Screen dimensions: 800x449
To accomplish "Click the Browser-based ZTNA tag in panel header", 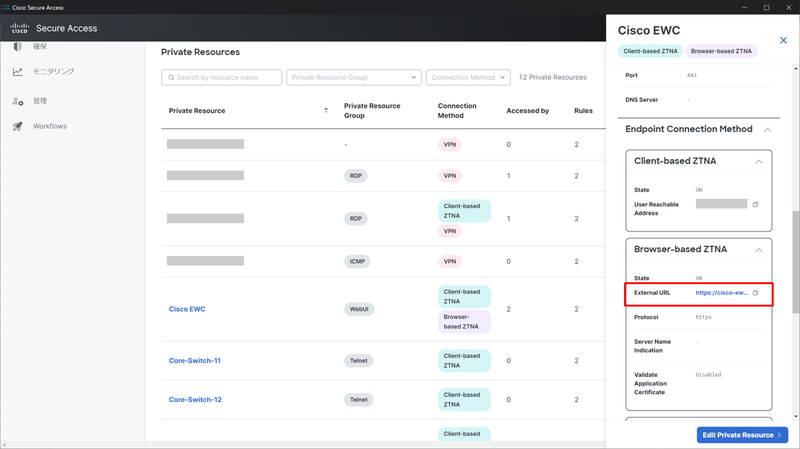I will tap(721, 51).
